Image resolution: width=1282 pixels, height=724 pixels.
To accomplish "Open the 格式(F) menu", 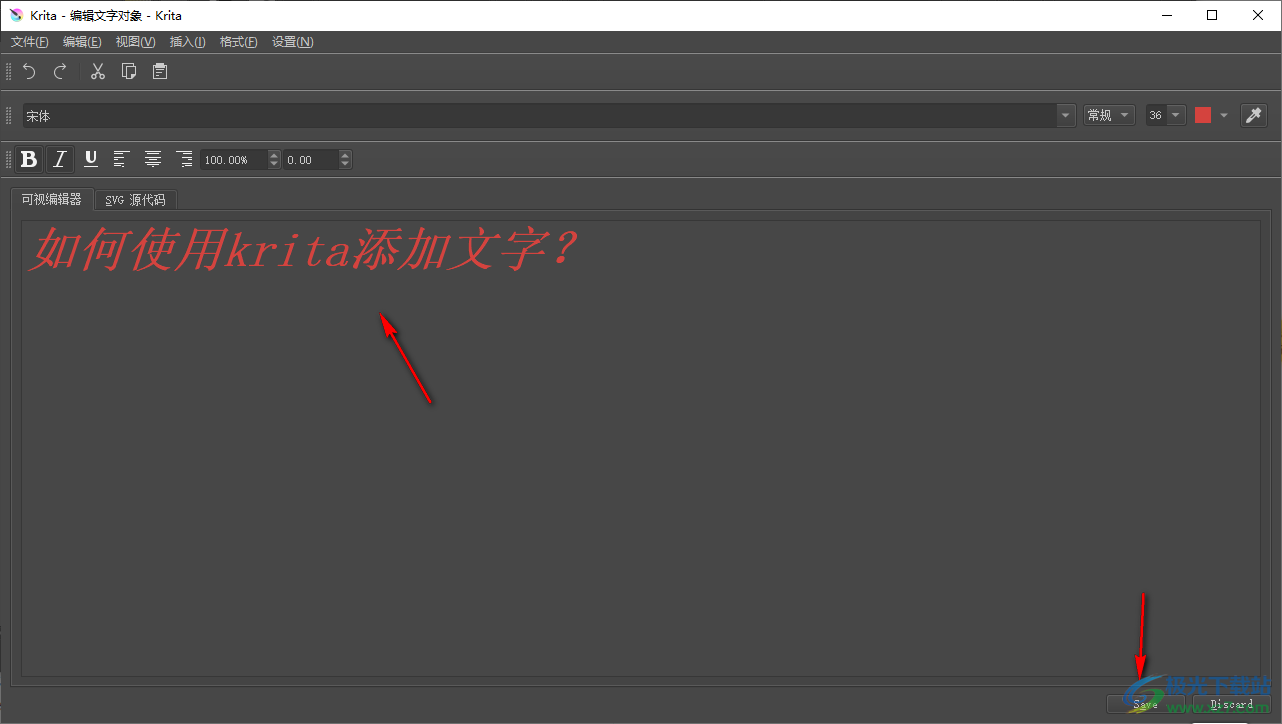I will coord(239,42).
